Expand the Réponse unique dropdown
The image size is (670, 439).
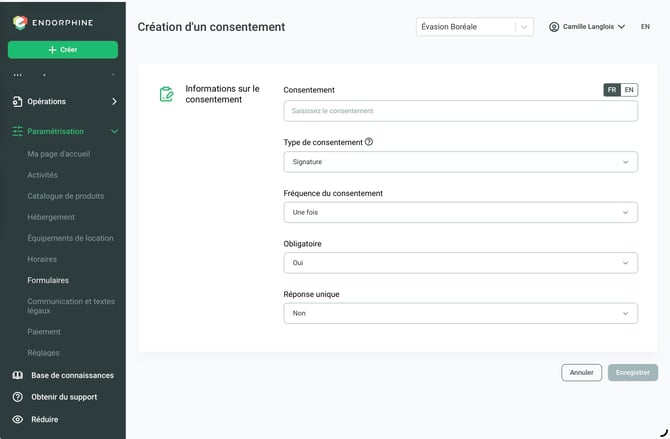tap(461, 313)
